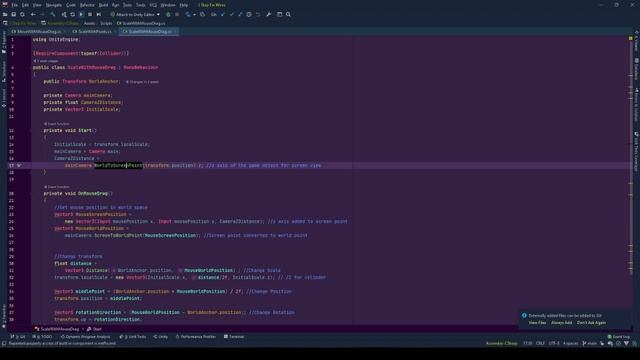Image resolution: width=640 pixels, height=360 pixels.
Task: Open the Edit menu
Action: [x=25, y=5]
